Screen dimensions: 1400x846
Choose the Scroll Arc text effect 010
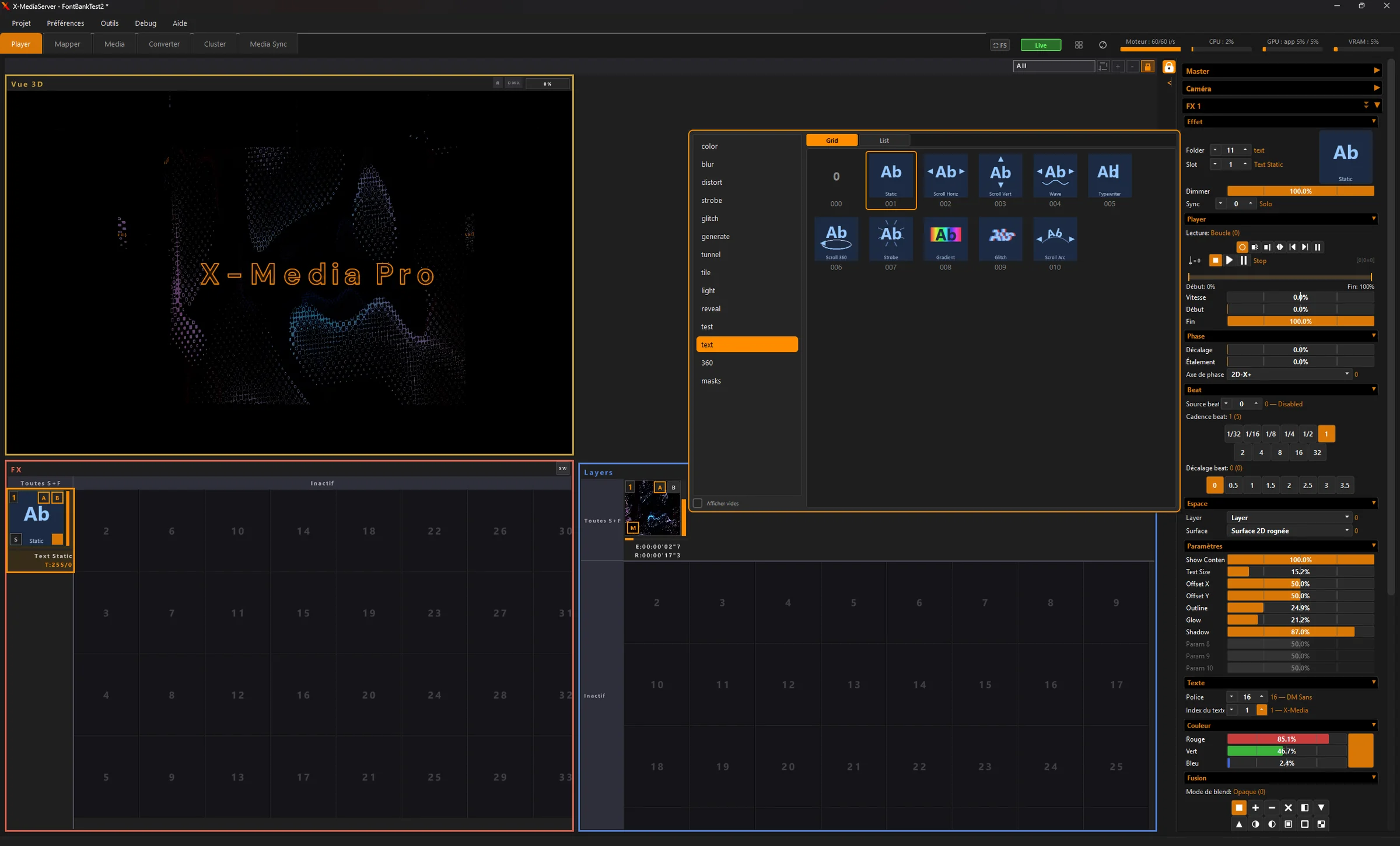(1055, 239)
